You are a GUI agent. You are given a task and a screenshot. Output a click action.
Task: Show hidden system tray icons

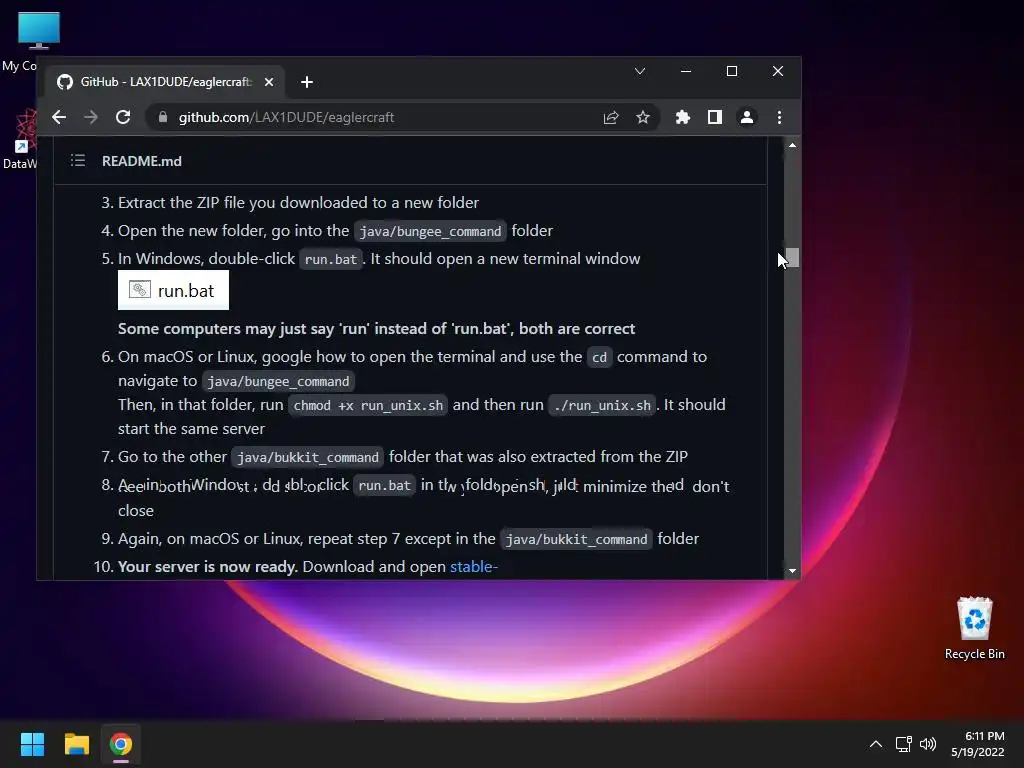point(876,744)
